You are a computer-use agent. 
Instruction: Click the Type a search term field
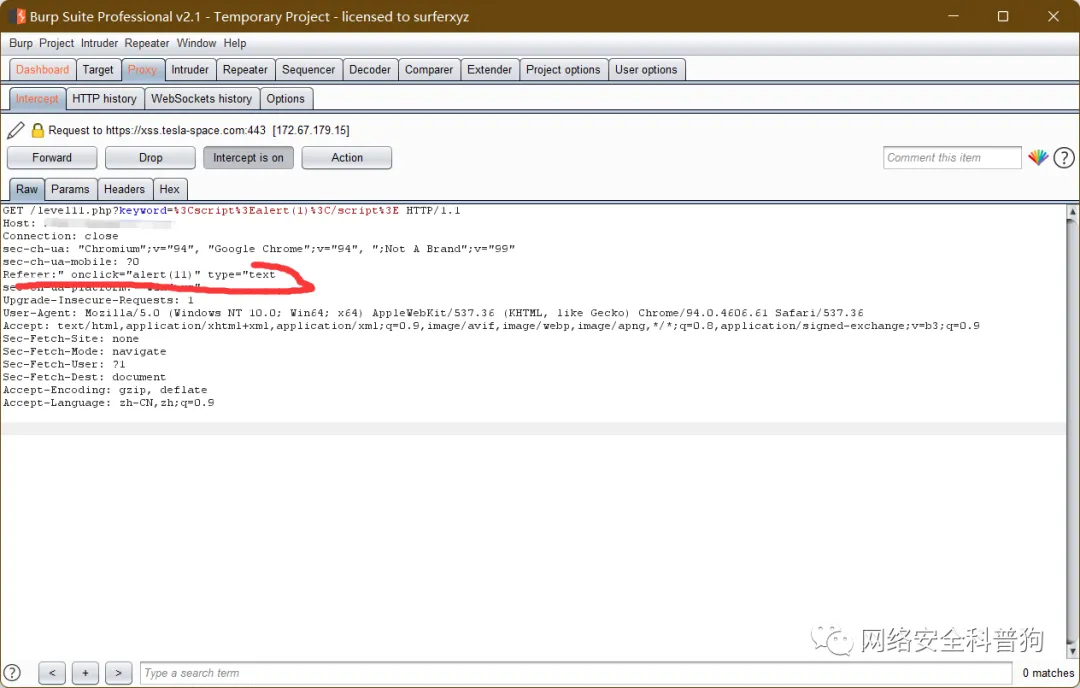pos(577,673)
